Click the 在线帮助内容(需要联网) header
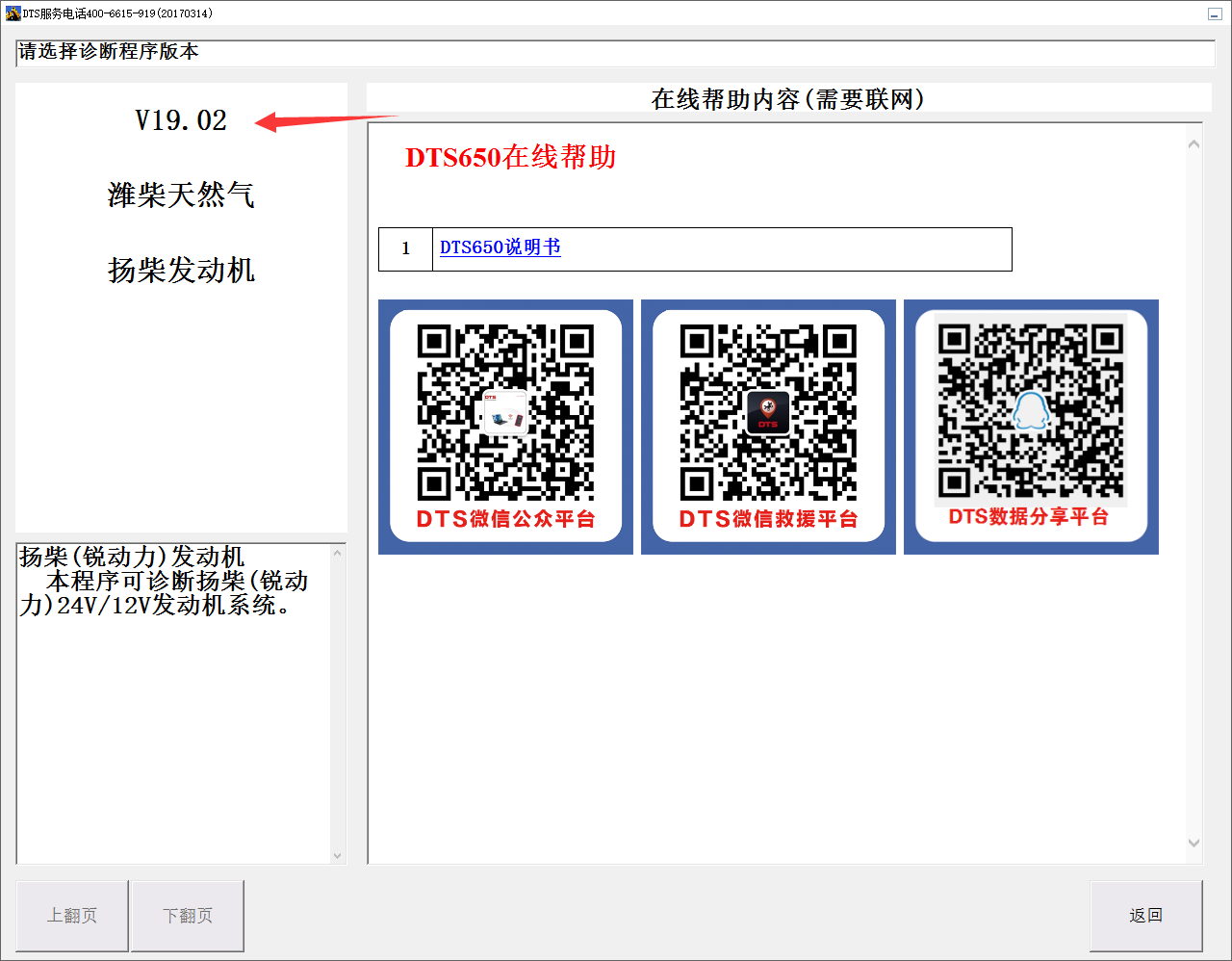1232x961 pixels. 788,98
